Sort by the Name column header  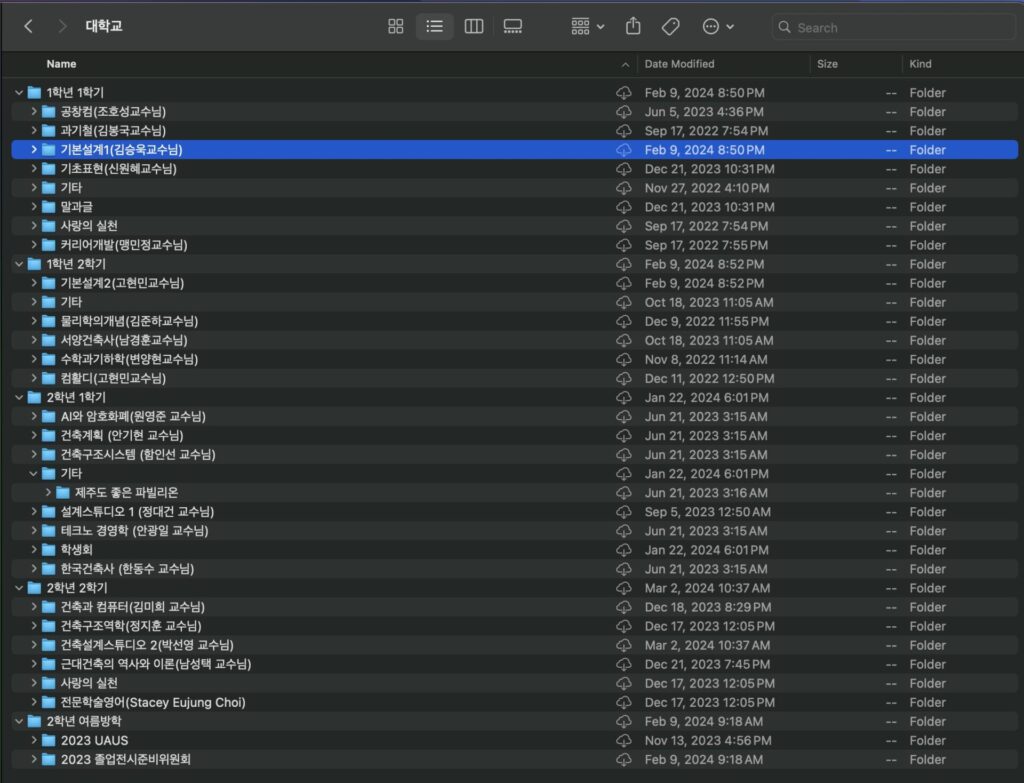coord(61,64)
